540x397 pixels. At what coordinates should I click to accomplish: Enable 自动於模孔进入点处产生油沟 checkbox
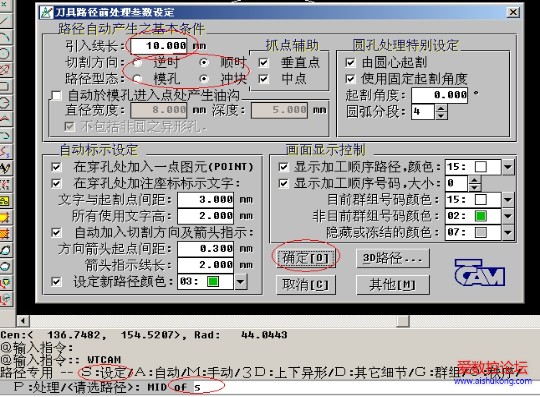click(56, 95)
